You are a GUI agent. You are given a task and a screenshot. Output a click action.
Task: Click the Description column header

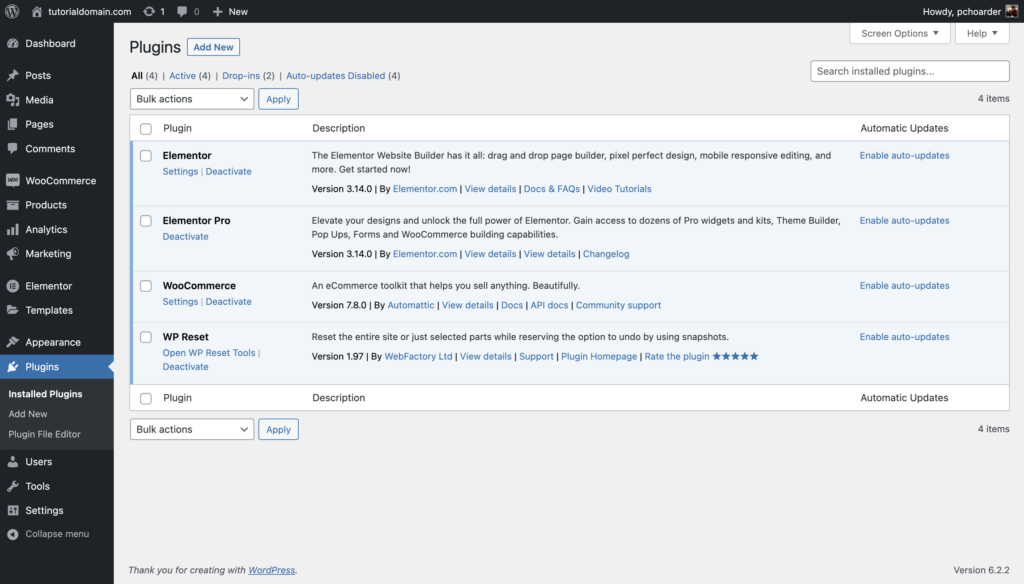coord(338,128)
